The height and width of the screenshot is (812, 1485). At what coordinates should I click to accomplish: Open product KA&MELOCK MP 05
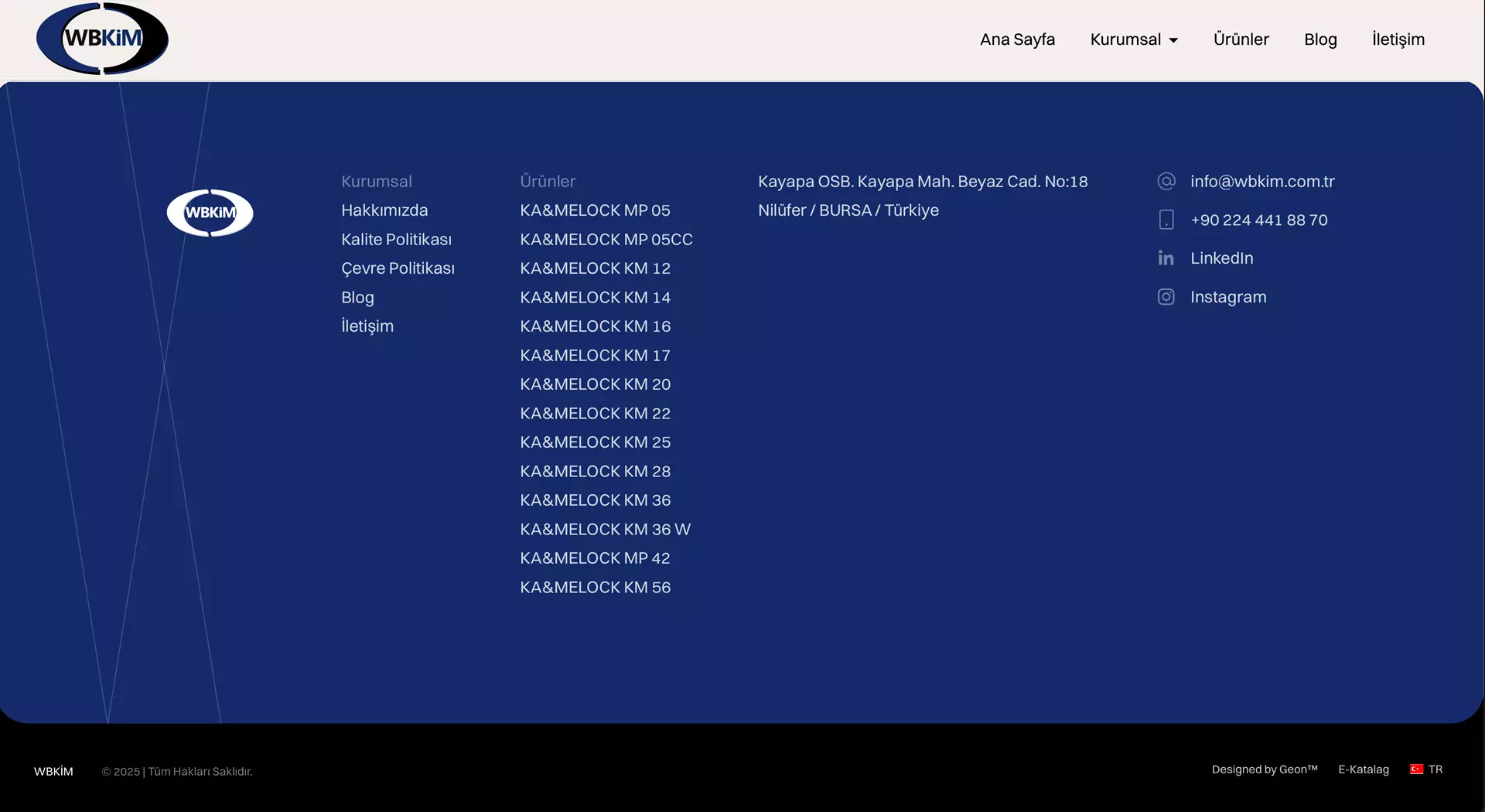click(x=595, y=210)
